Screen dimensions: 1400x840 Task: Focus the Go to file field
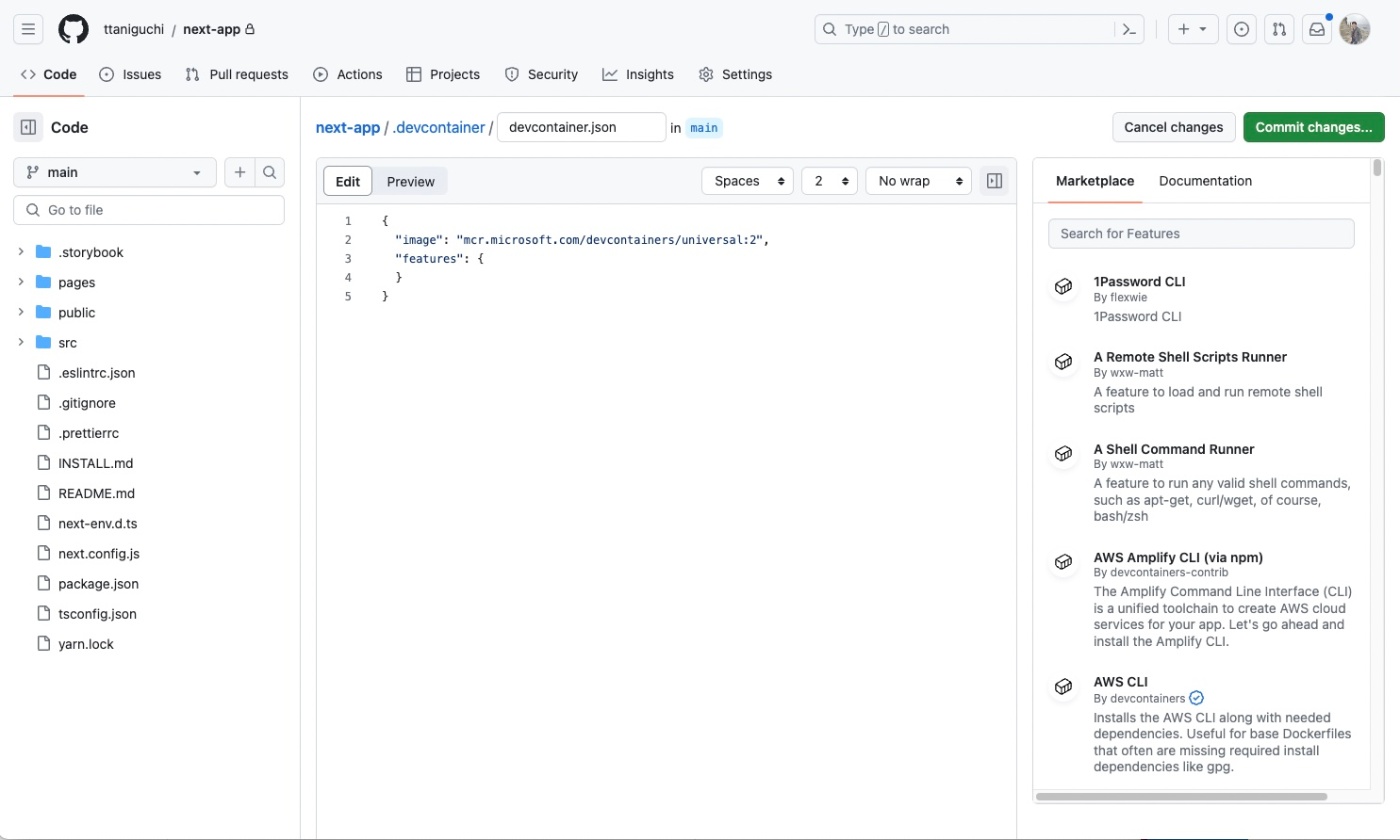149,210
